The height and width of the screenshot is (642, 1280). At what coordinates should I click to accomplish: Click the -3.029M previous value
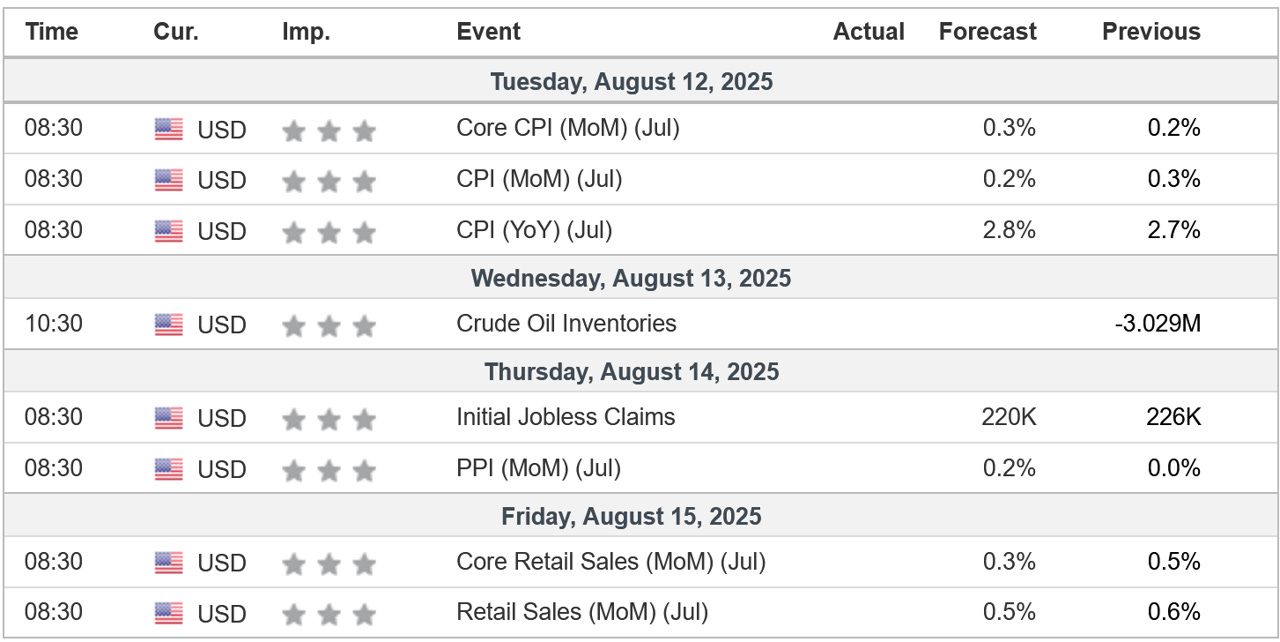point(1158,324)
